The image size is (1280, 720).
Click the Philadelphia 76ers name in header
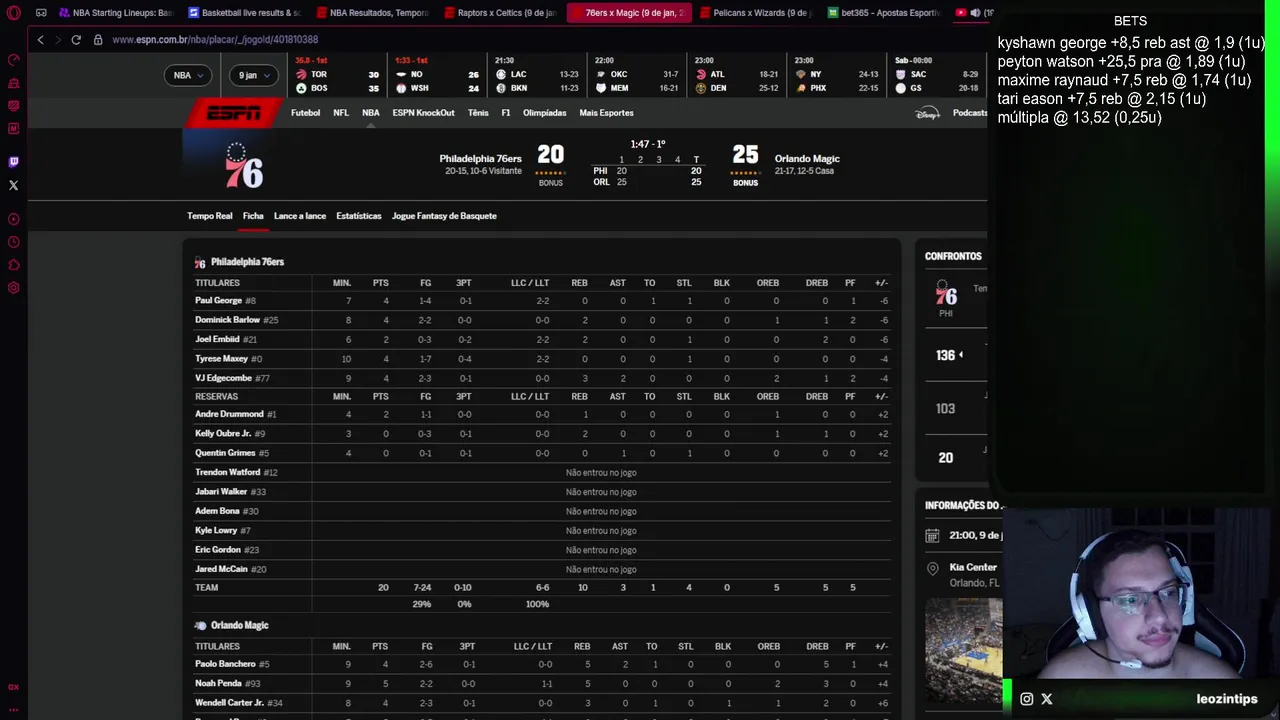[x=480, y=159]
